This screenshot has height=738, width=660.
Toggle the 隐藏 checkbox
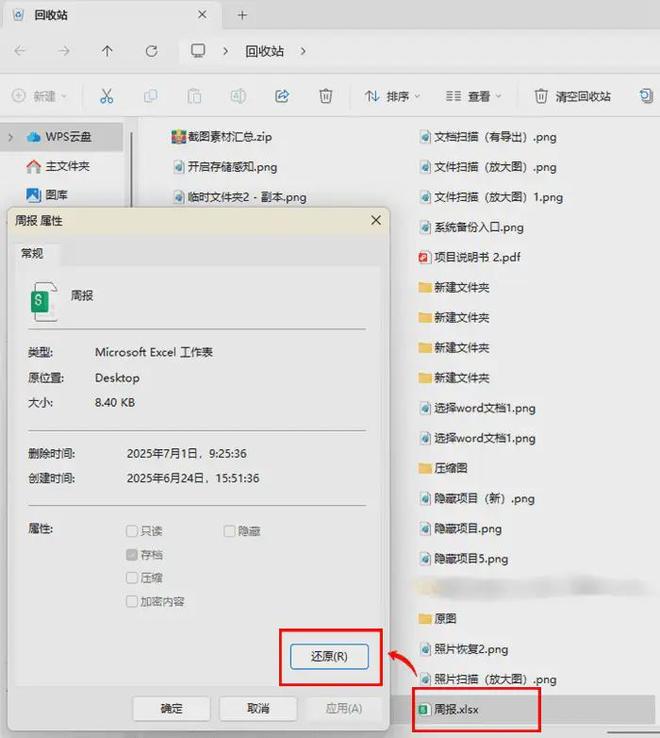coord(229,531)
